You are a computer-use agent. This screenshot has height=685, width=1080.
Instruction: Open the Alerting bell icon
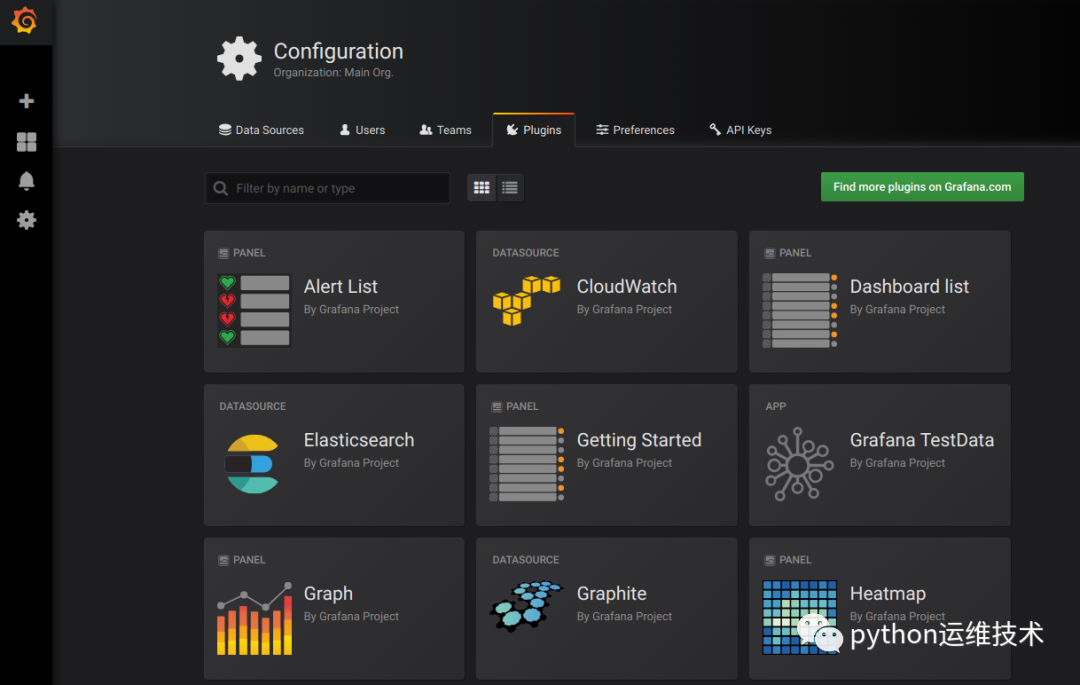[26, 180]
